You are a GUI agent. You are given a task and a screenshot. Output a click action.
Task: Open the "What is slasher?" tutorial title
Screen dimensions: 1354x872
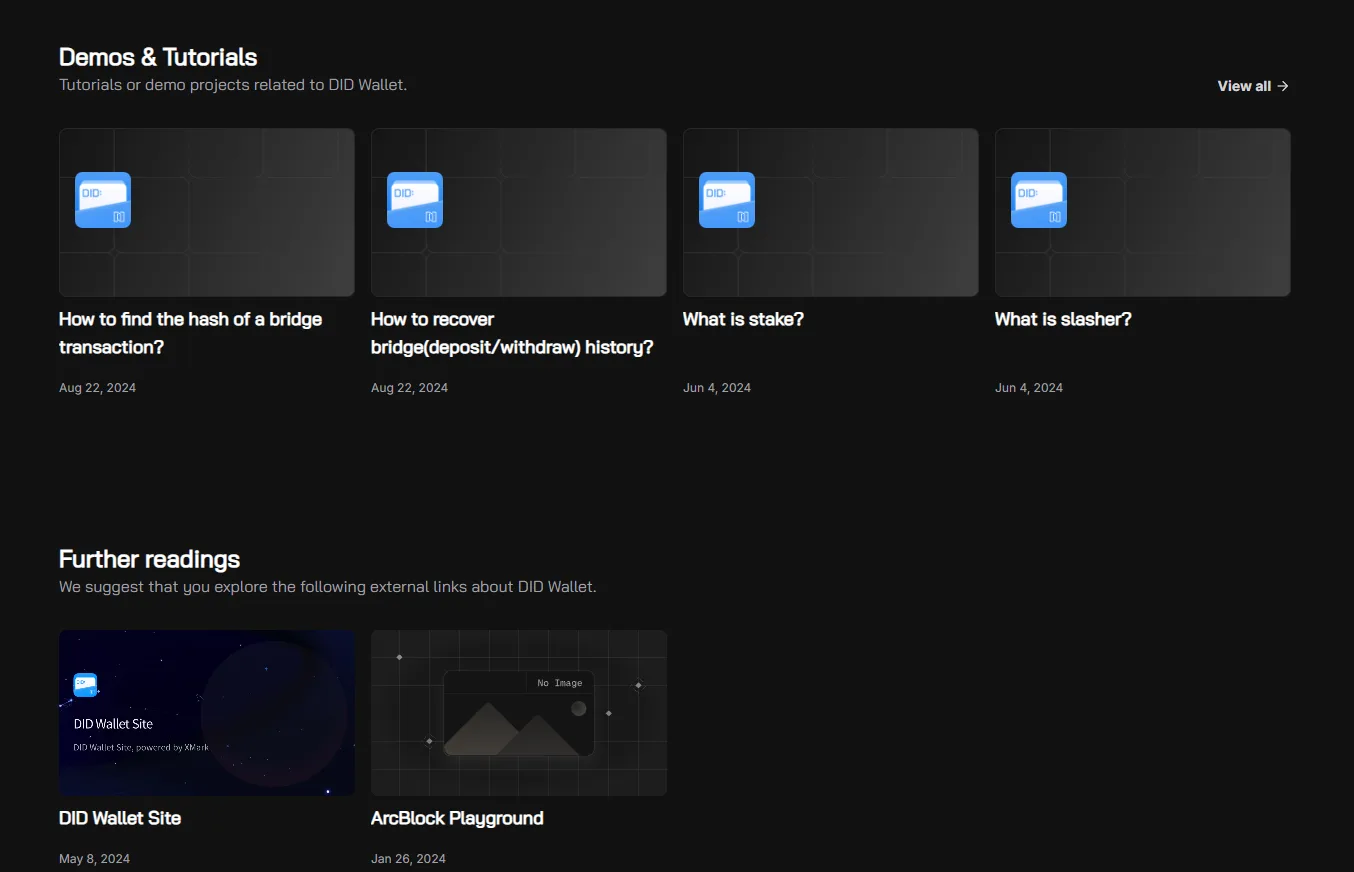coord(1063,319)
